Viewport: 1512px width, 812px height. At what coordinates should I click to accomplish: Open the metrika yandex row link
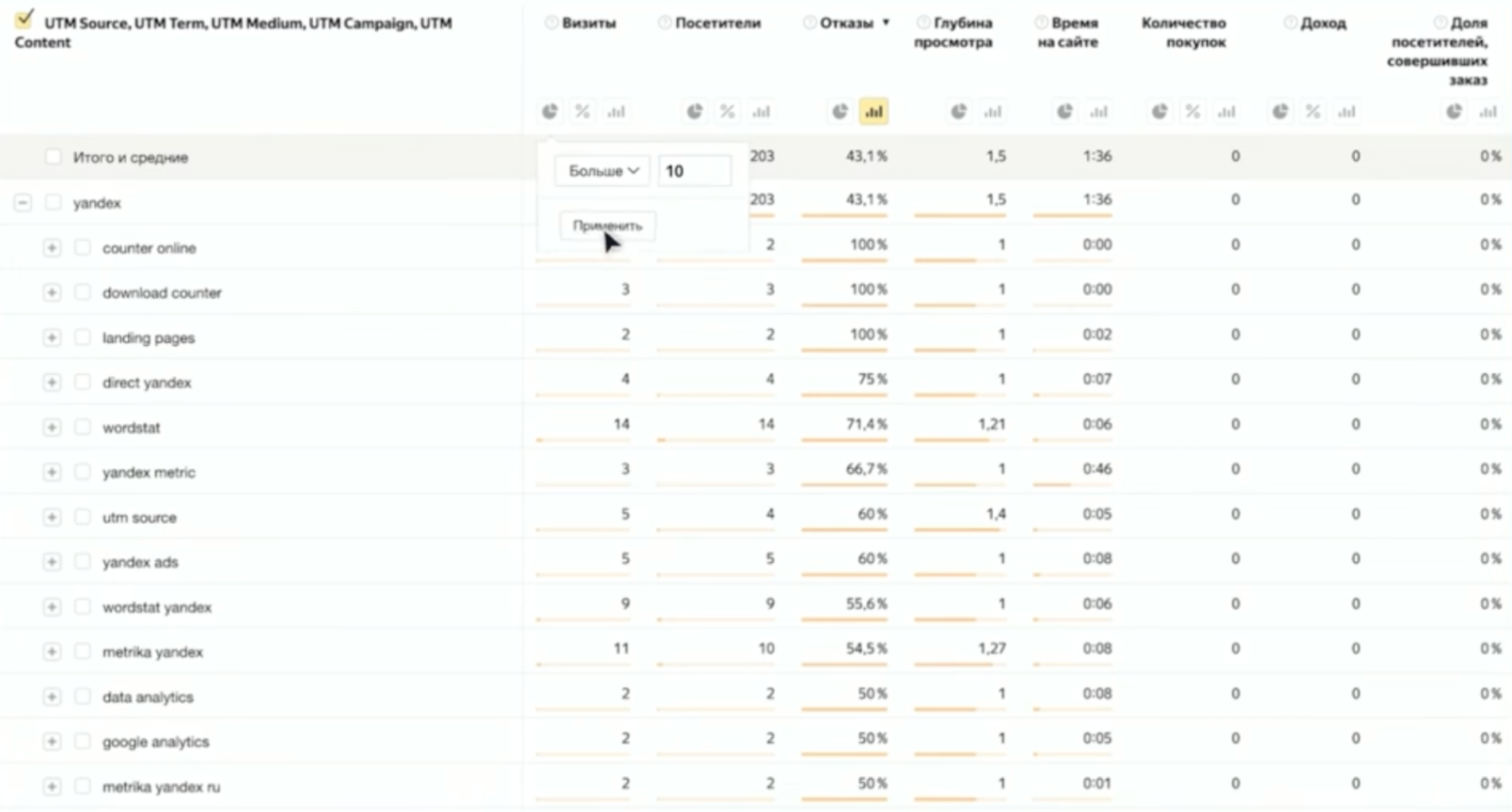point(152,652)
